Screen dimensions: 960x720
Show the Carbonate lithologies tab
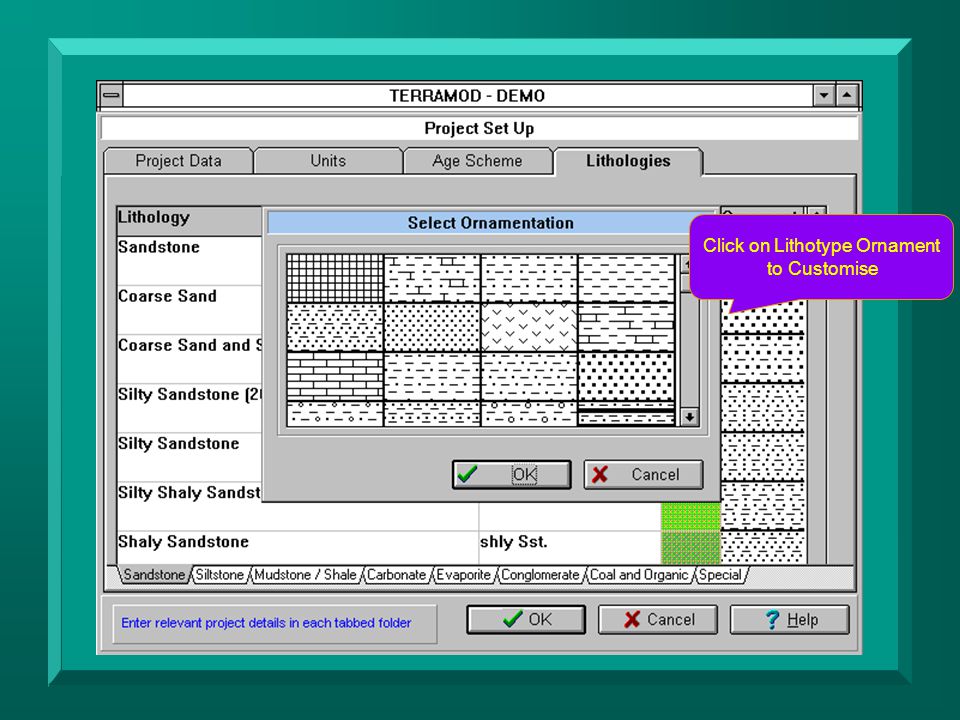396,575
